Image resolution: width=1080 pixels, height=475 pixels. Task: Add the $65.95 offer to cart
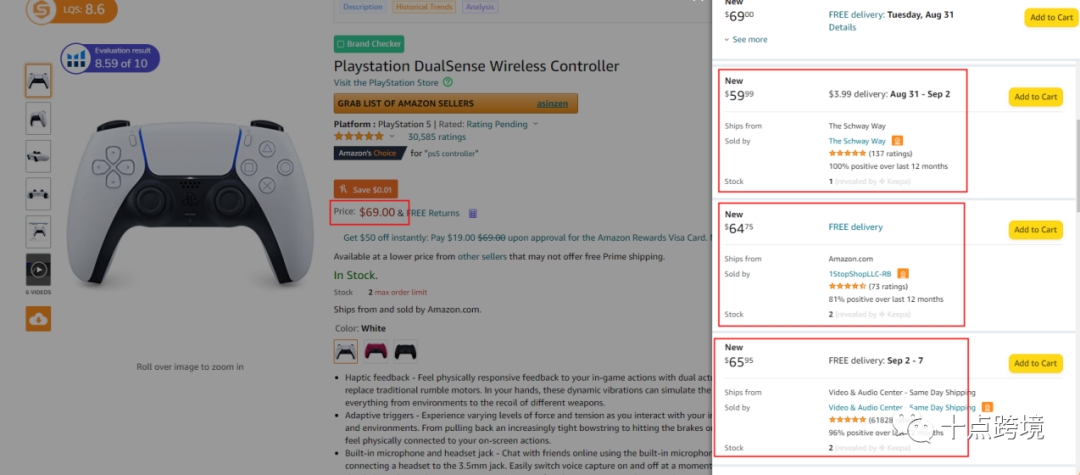(1035, 363)
